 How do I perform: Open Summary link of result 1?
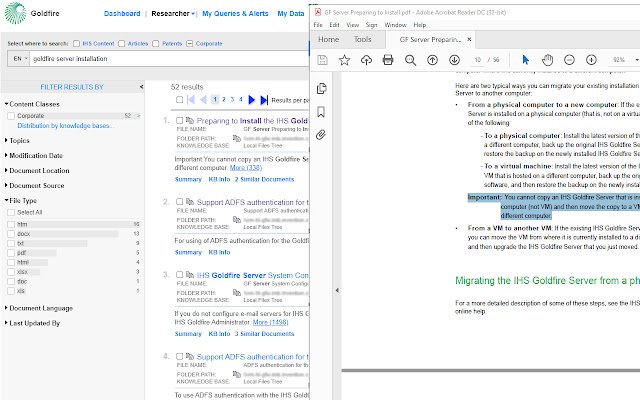point(188,179)
